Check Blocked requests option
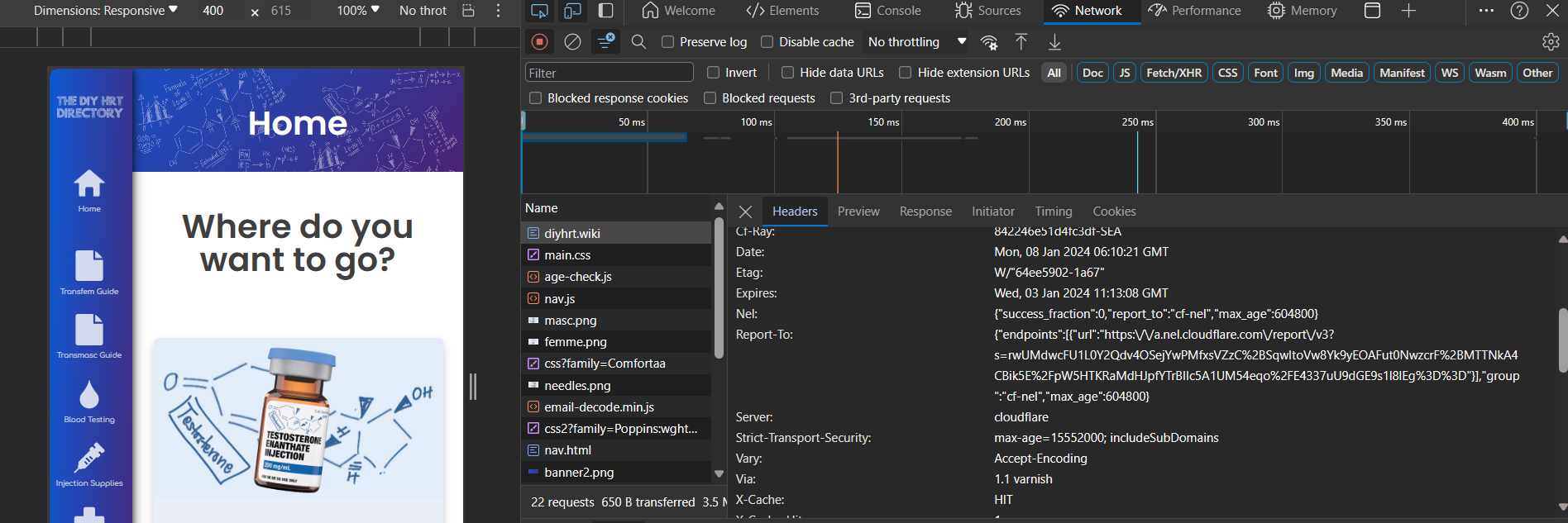 tap(710, 98)
